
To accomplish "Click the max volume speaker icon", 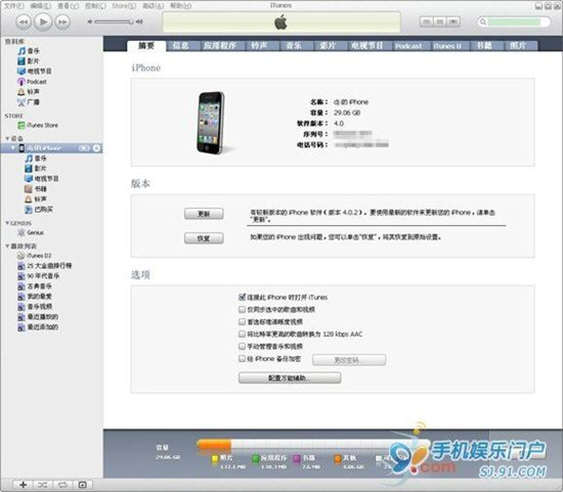I will click(139, 22).
